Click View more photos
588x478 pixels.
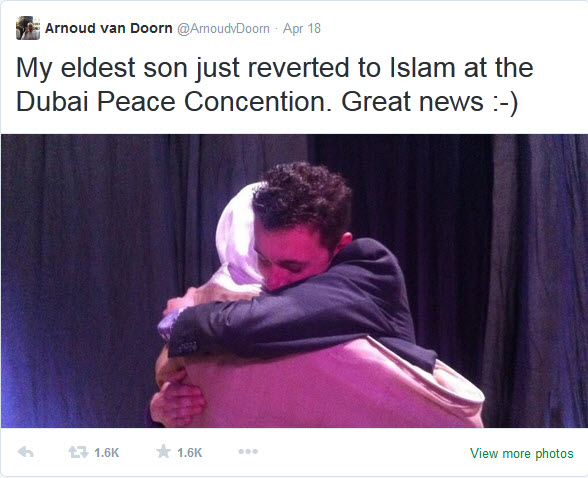point(522,453)
